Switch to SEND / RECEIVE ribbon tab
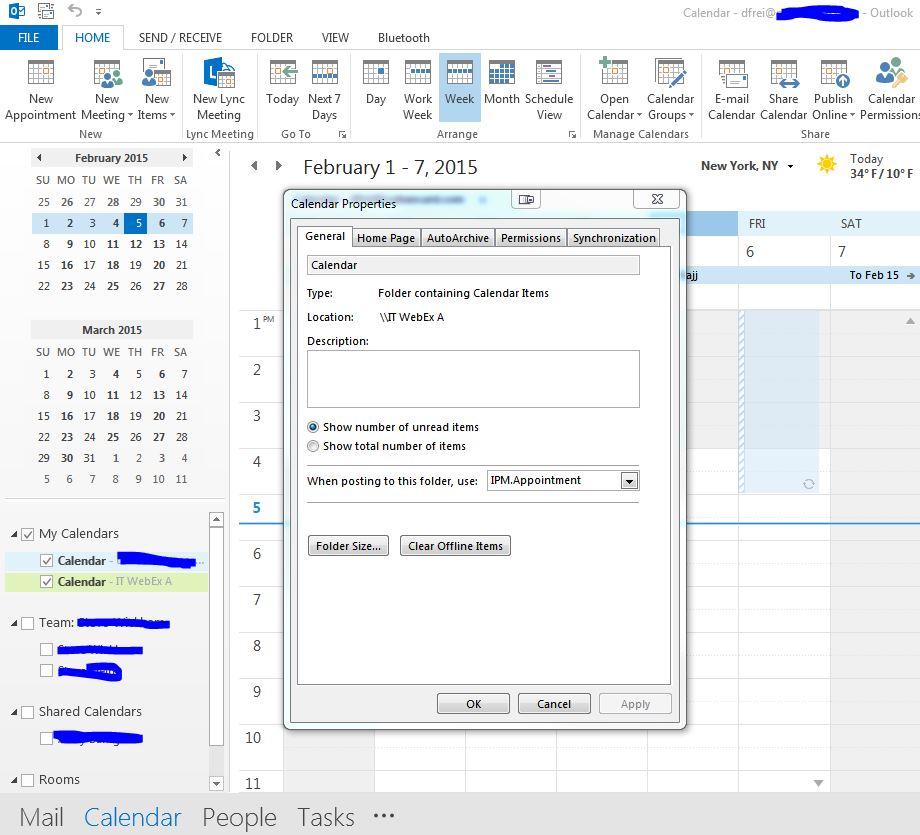 click(180, 38)
